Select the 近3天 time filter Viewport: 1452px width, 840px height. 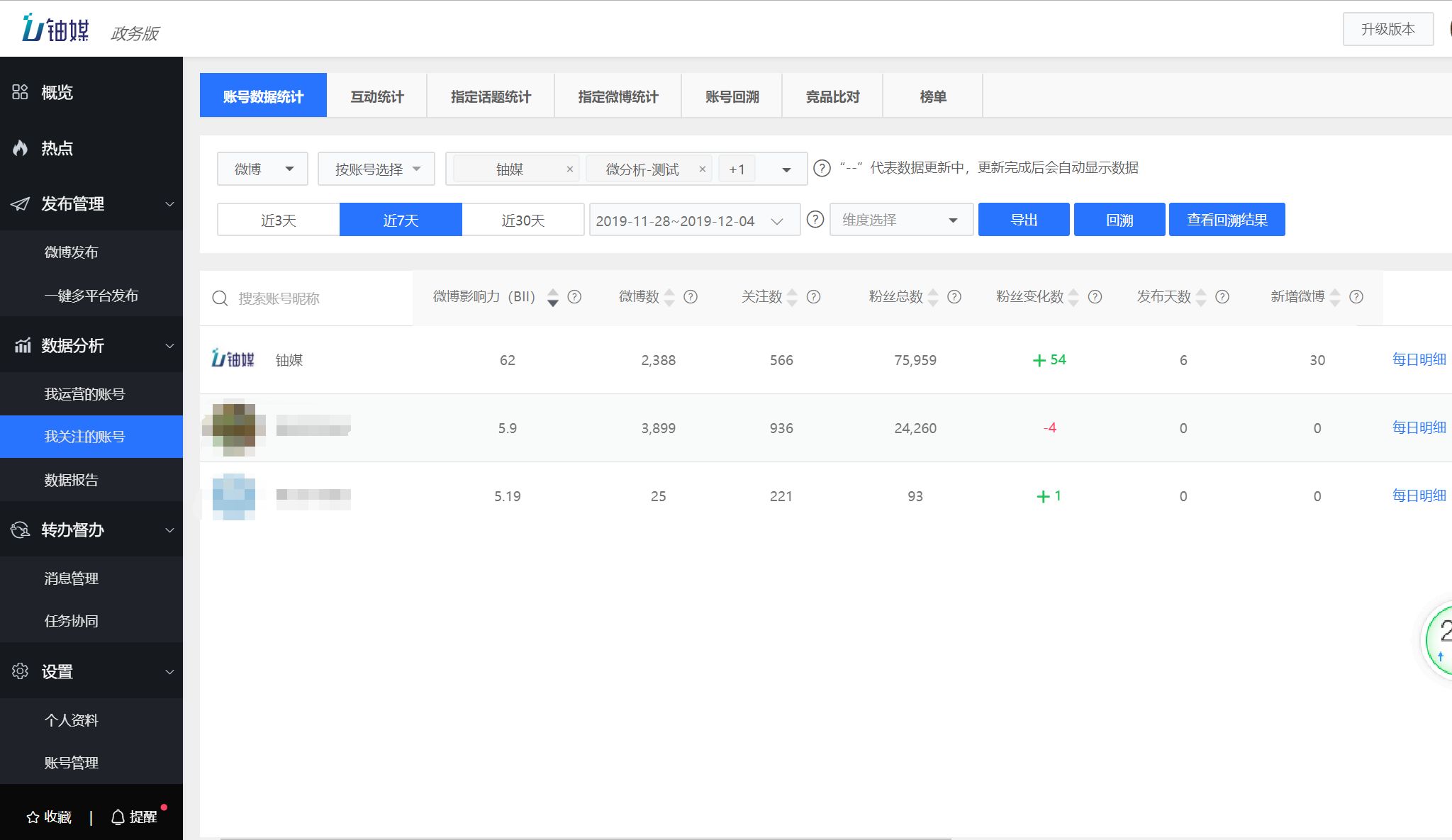[x=278, y=219]
